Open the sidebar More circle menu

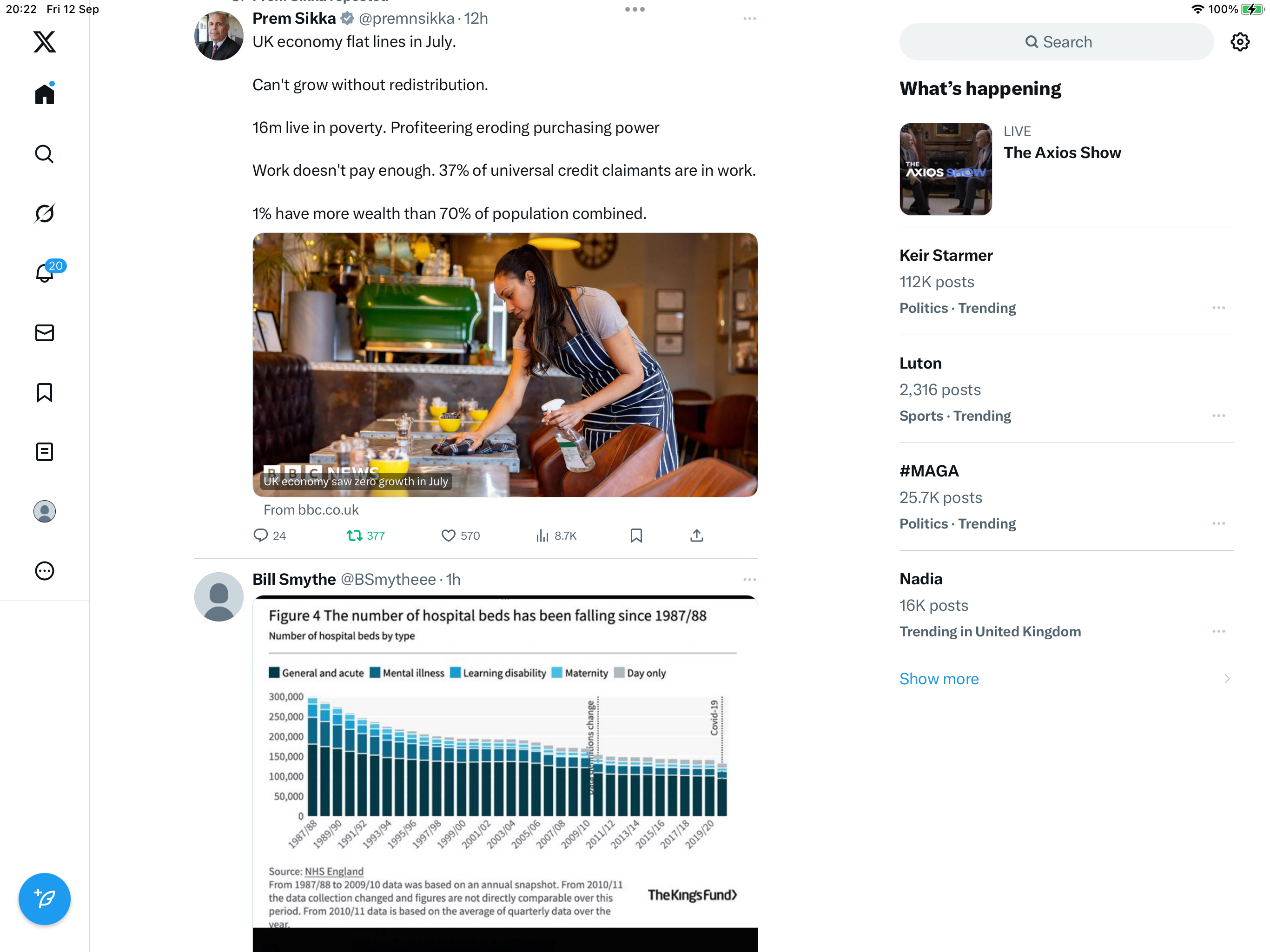[x=44, y=571]
